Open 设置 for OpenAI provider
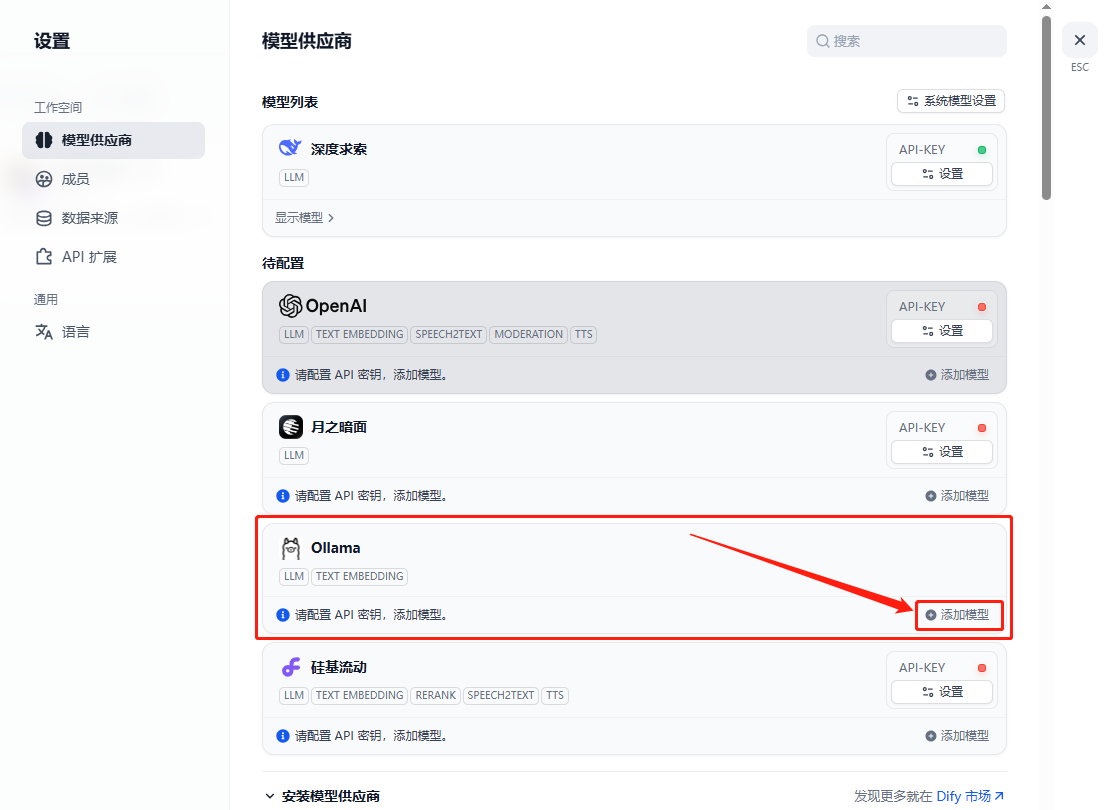The height and width of the screenshot is (810, 1111). (942, 331)
